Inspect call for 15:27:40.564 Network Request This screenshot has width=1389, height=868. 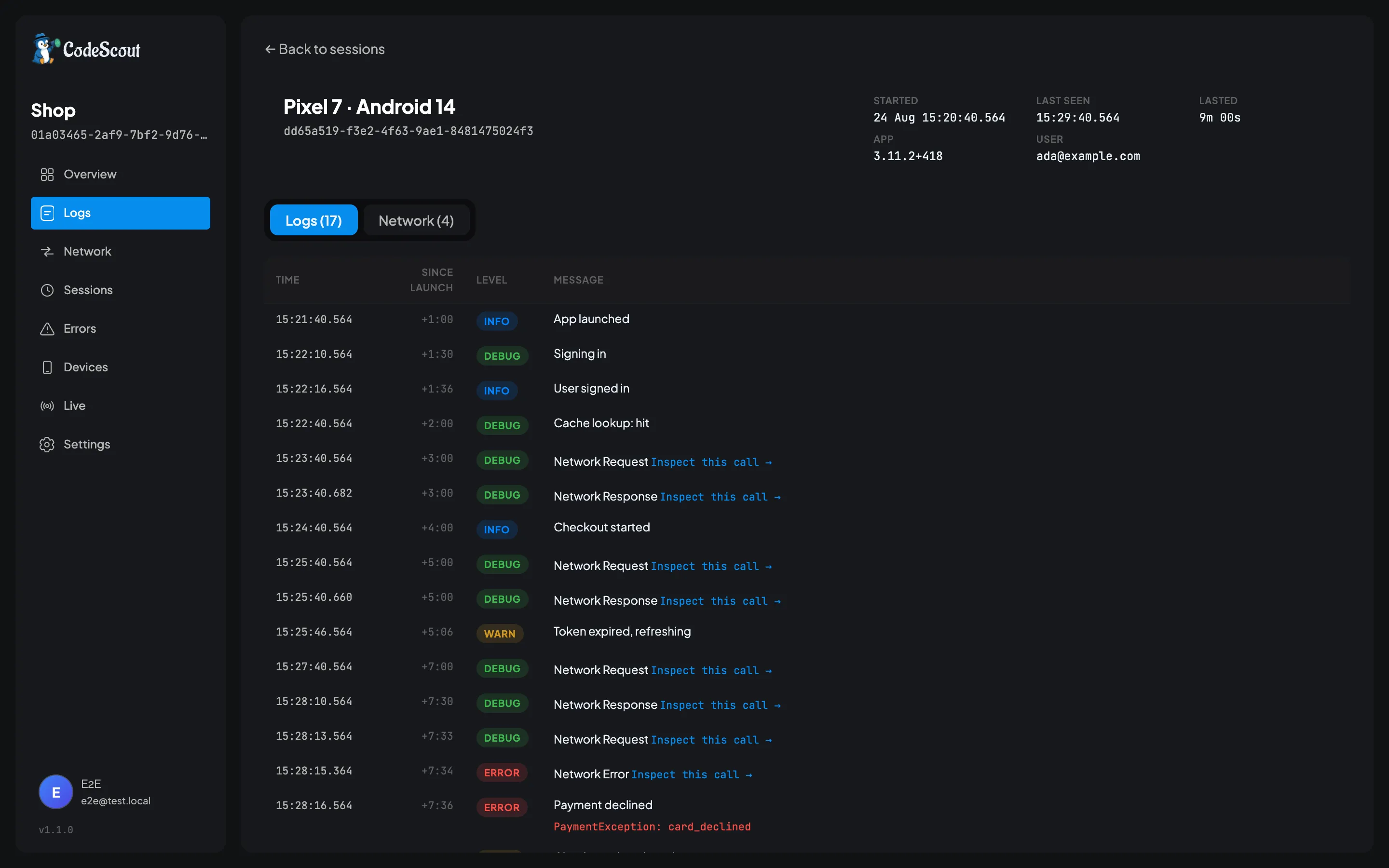[x=711, y=670]
